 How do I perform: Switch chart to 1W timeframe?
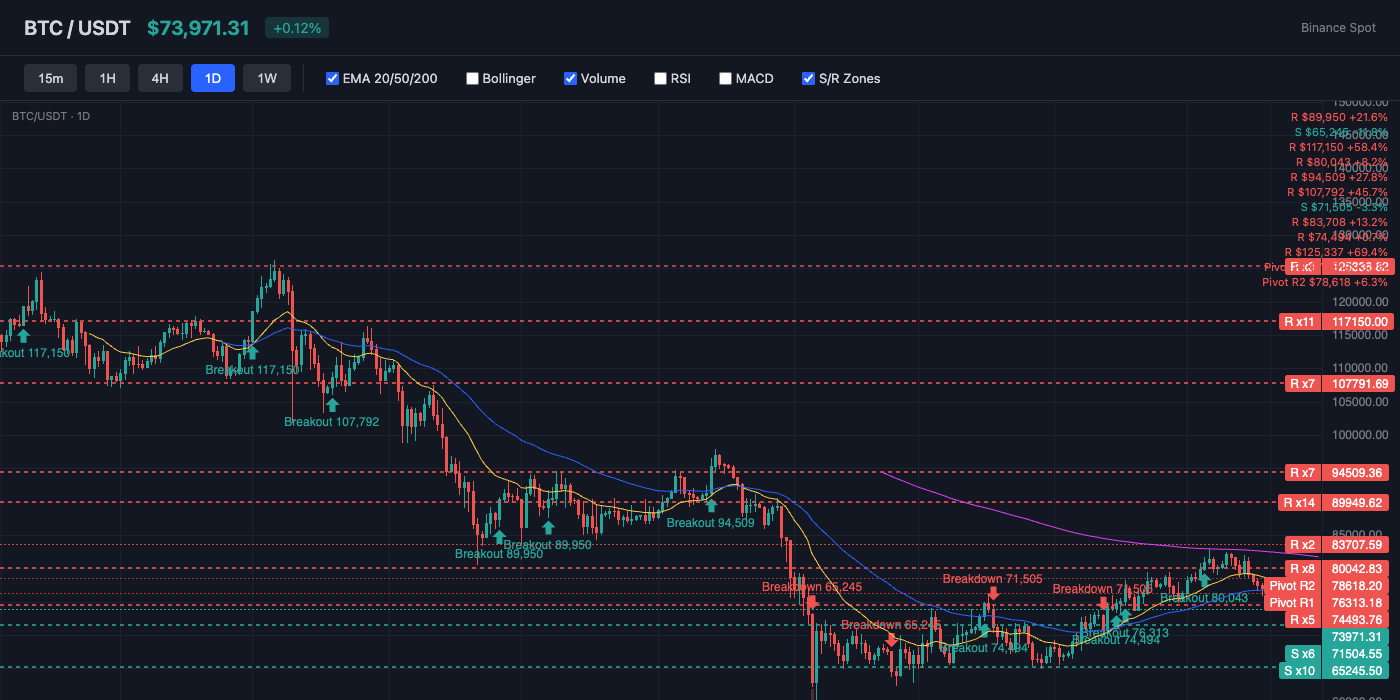click(267, 78)
